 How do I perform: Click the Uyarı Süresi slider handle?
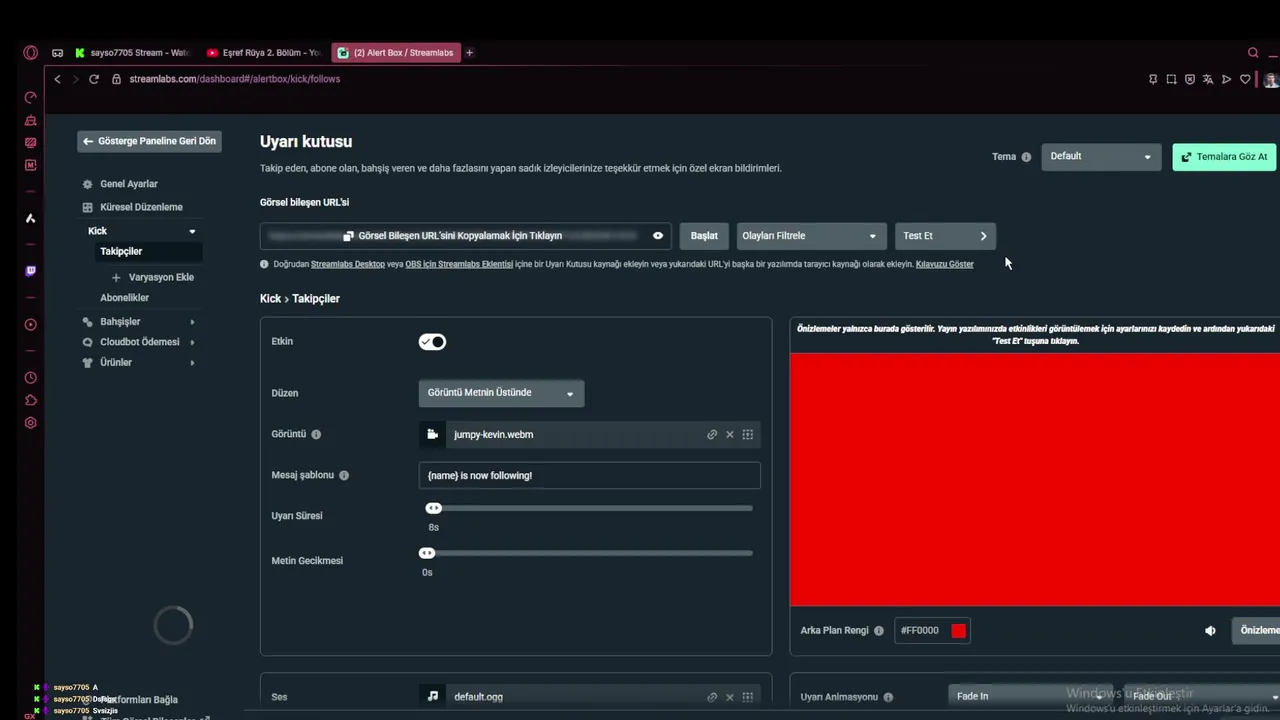pyautogui.click(x=433, y=508)
